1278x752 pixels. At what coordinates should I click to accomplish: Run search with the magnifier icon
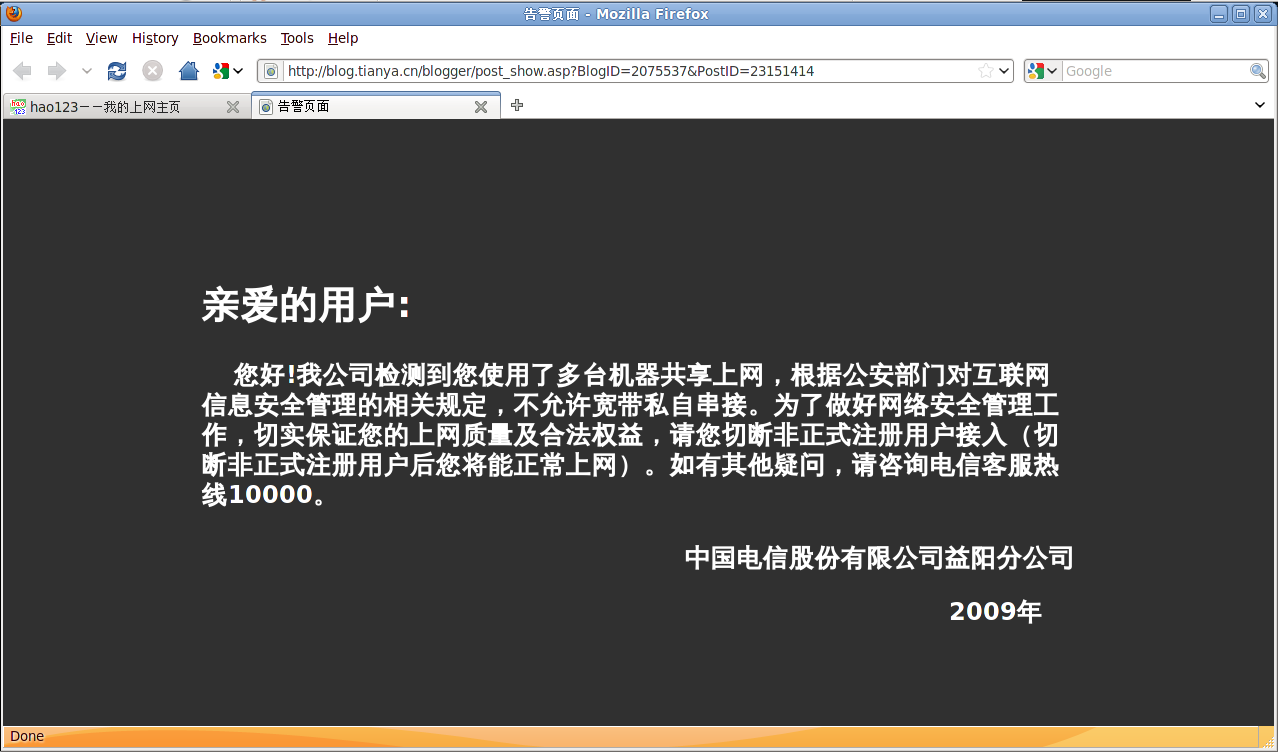pyautogui.click(x=1258, y=71)
